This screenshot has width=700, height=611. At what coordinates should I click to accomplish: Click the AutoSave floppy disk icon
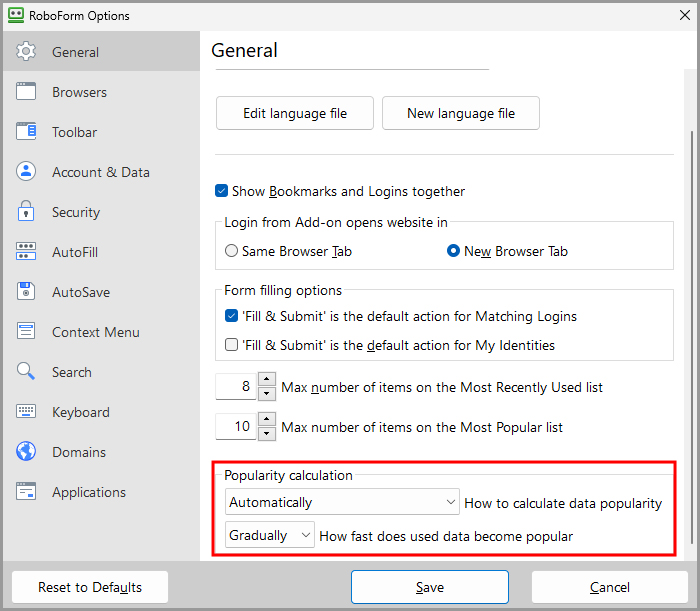tap(26, 291)
